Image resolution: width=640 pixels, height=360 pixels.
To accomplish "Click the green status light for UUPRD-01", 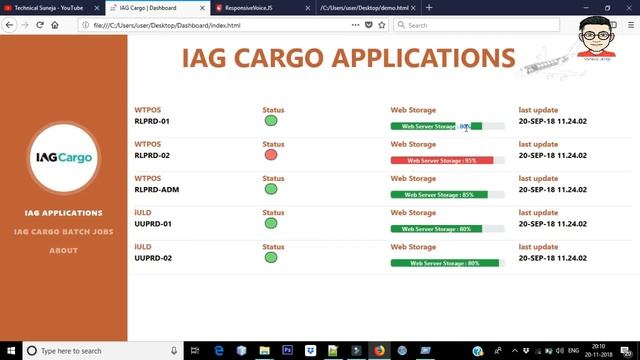I will coord(271,224).
